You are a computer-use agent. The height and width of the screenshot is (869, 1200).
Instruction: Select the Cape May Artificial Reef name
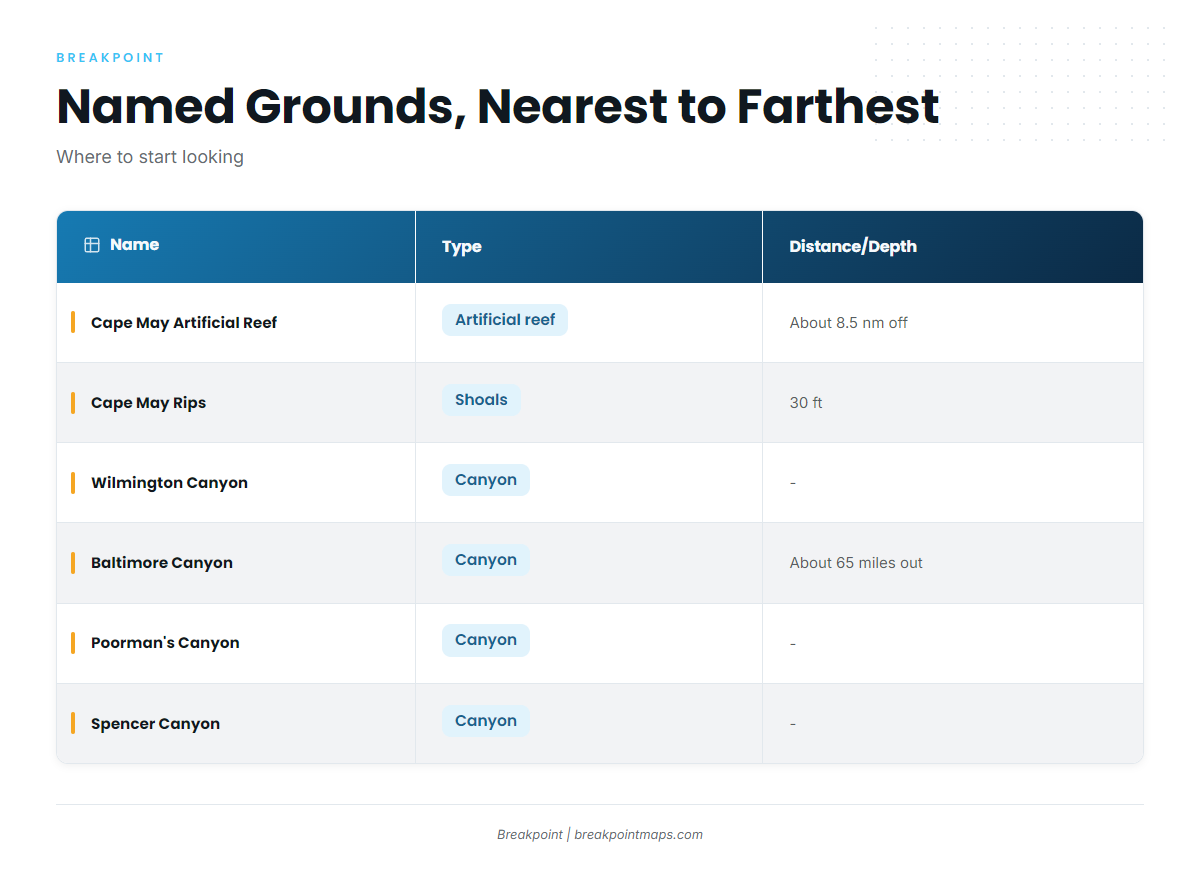tap(184, 323)
